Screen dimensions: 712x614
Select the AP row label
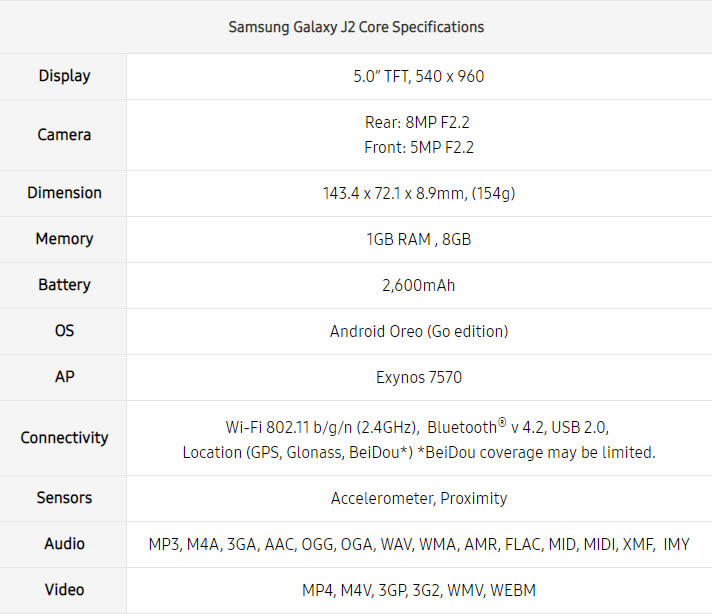(x=64, y=377)
